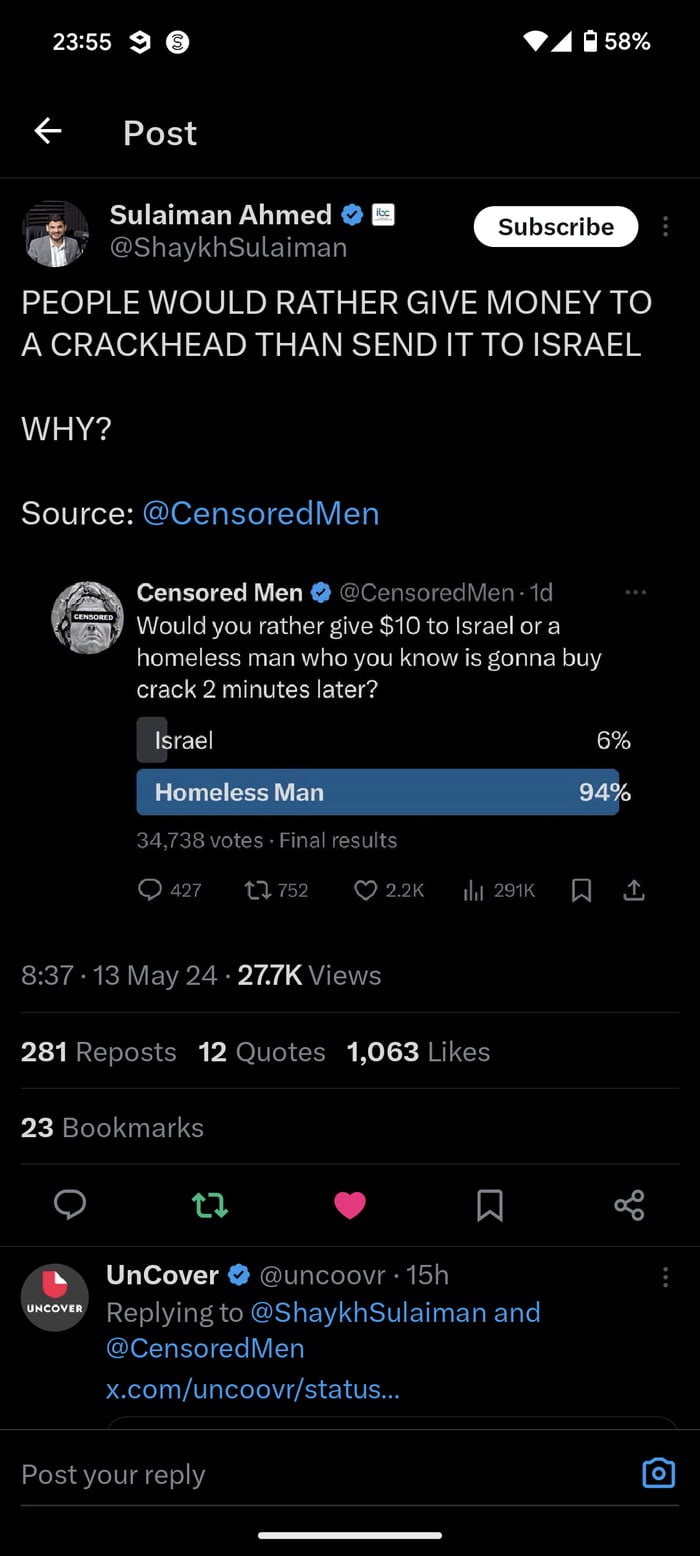
Task: Open Sulaiman Ahmed's profile picture
Action: (55, 234)
